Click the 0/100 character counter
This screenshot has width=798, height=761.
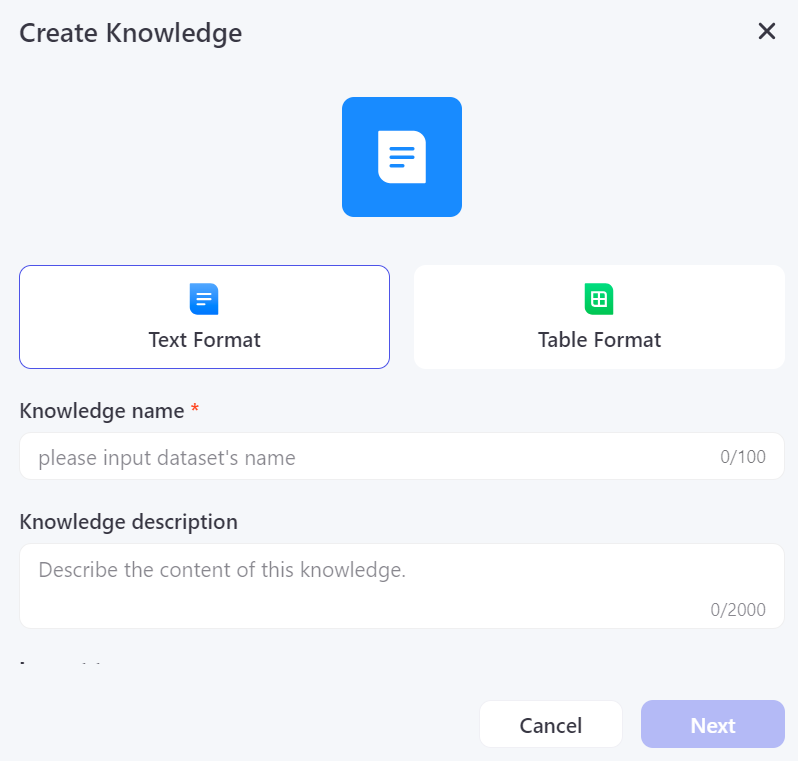743,458
